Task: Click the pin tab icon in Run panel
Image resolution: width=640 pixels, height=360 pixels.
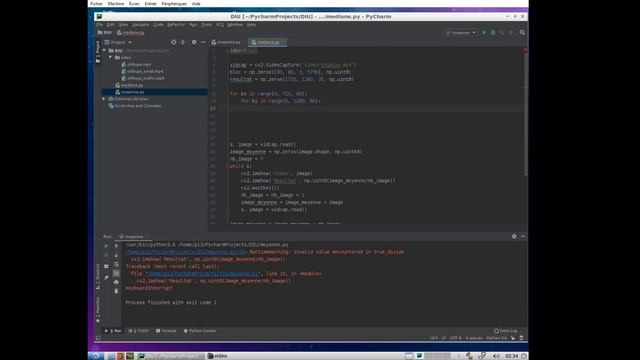Action: [106, 277]
